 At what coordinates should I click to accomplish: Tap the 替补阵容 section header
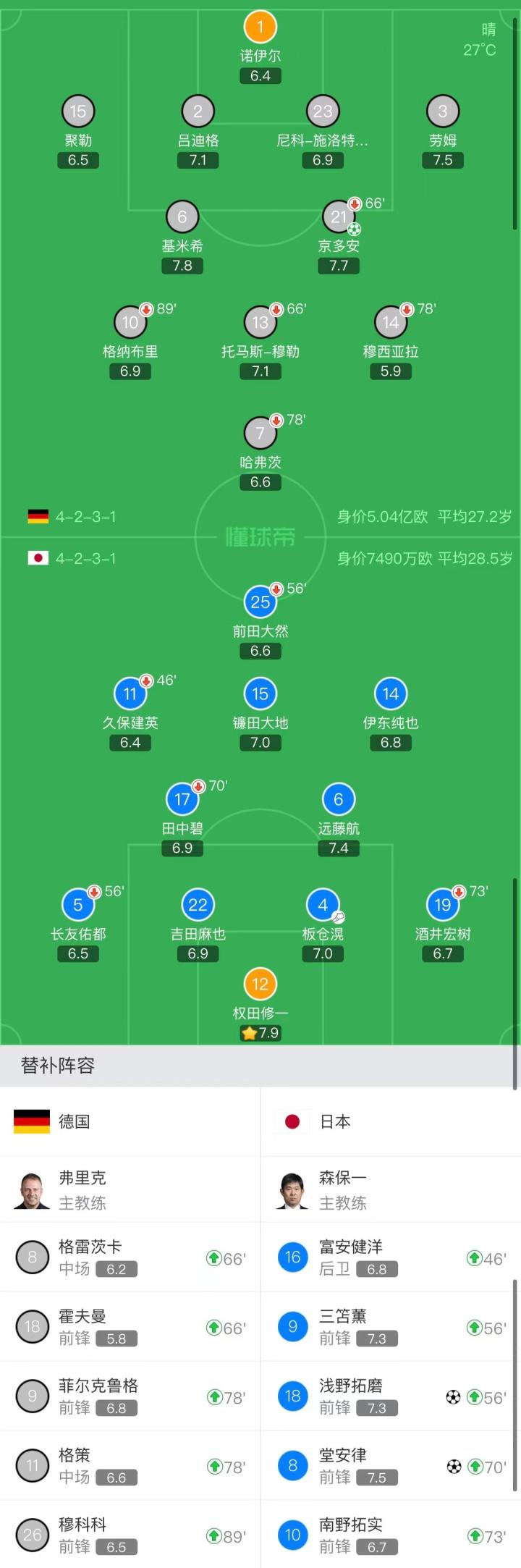58,1066
